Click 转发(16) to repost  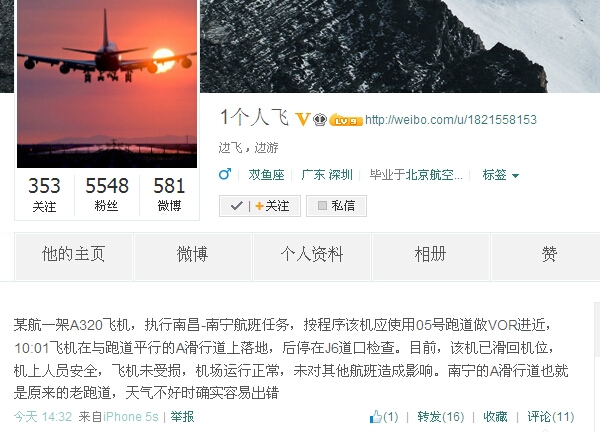coord(441,416)
